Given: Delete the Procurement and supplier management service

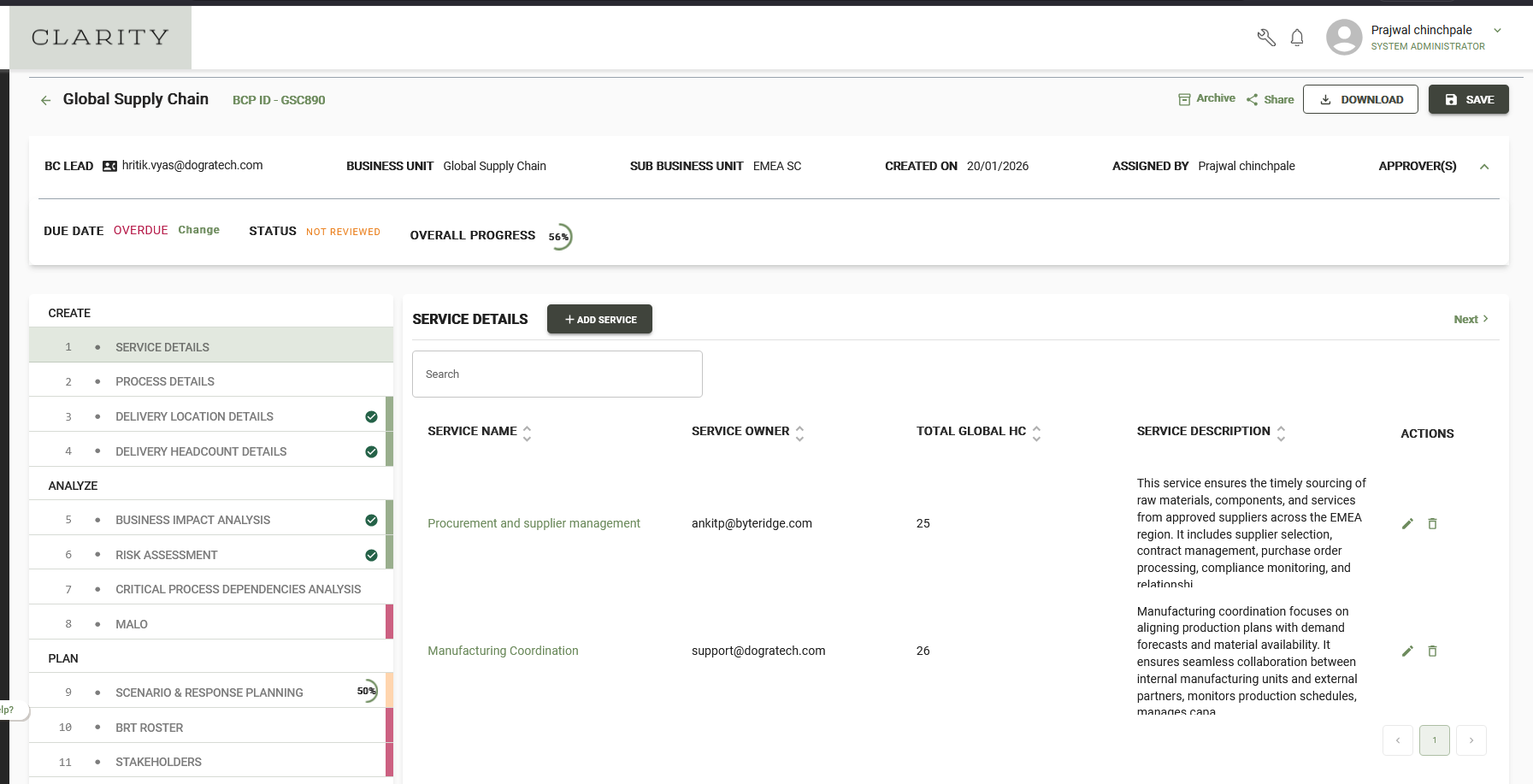Looking at the screenshot, I should [x=1432, y=523].
